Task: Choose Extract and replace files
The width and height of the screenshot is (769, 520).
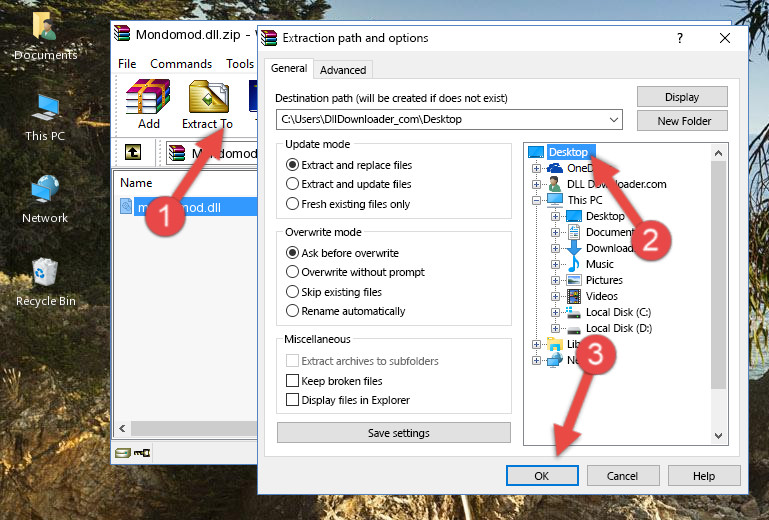Action: coord(349,165)
